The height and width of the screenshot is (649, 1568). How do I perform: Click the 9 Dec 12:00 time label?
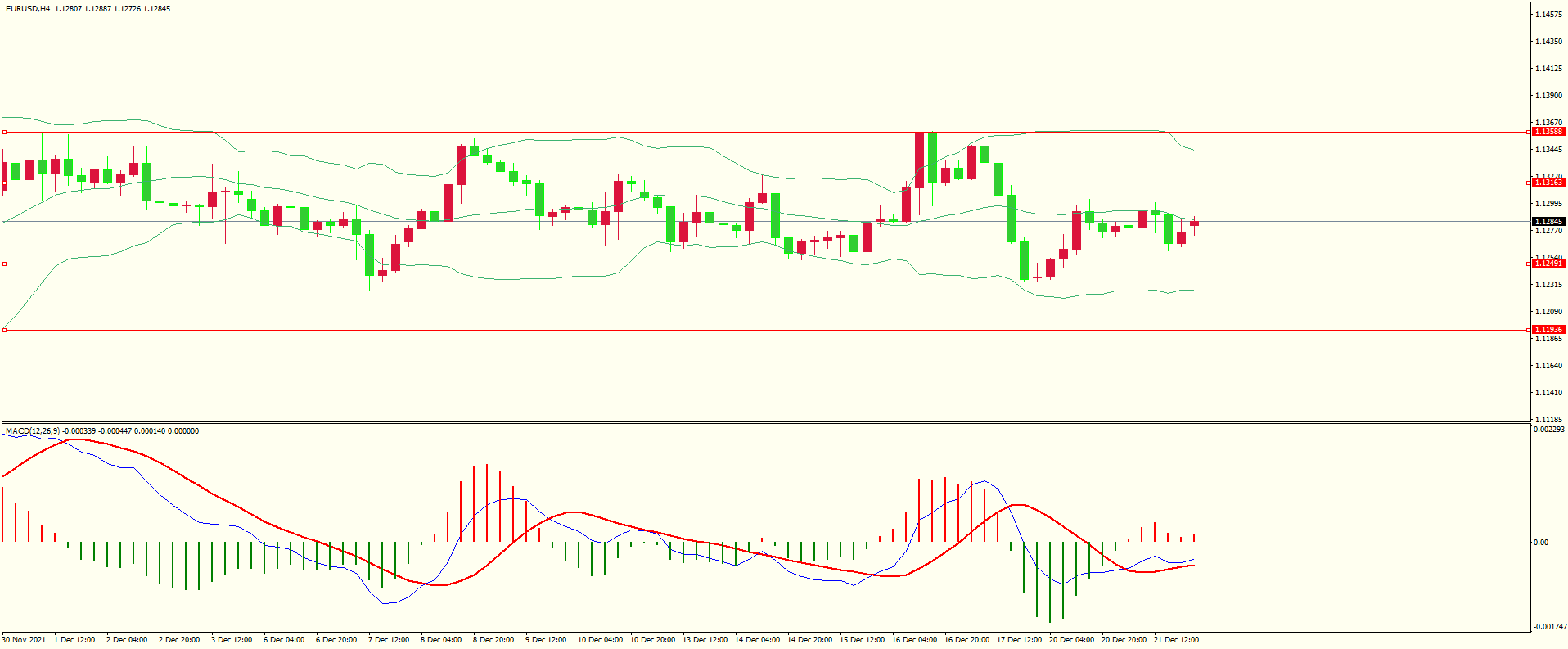(x=546, y=640)
